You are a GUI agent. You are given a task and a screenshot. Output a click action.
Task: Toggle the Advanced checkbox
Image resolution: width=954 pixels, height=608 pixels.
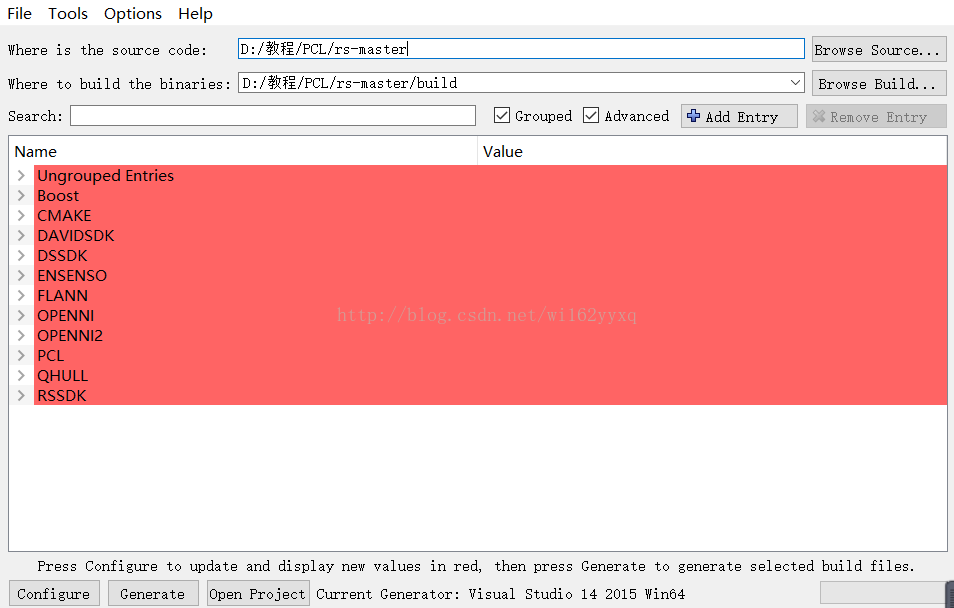[591, 115]
